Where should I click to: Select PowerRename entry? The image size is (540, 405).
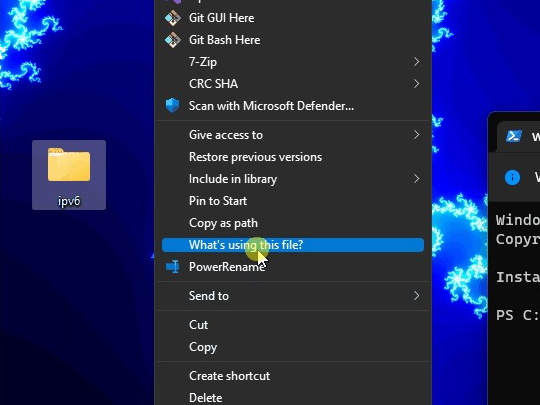pyautogui.click(x=293, y=267)
